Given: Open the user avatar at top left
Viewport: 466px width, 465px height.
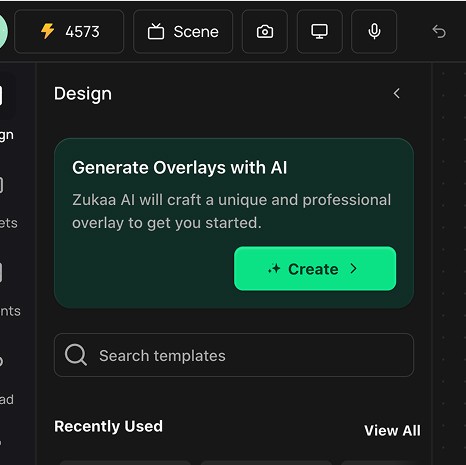Looking at the screenshot, I should (3, 32).
